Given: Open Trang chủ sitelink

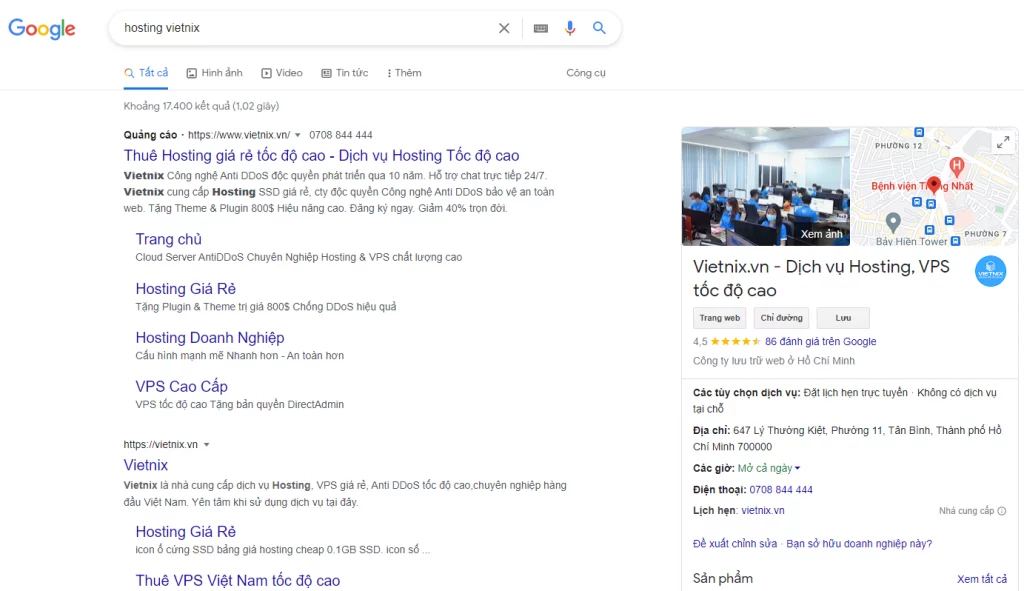Looking at the screenshot, I should [x=168, y=239].
